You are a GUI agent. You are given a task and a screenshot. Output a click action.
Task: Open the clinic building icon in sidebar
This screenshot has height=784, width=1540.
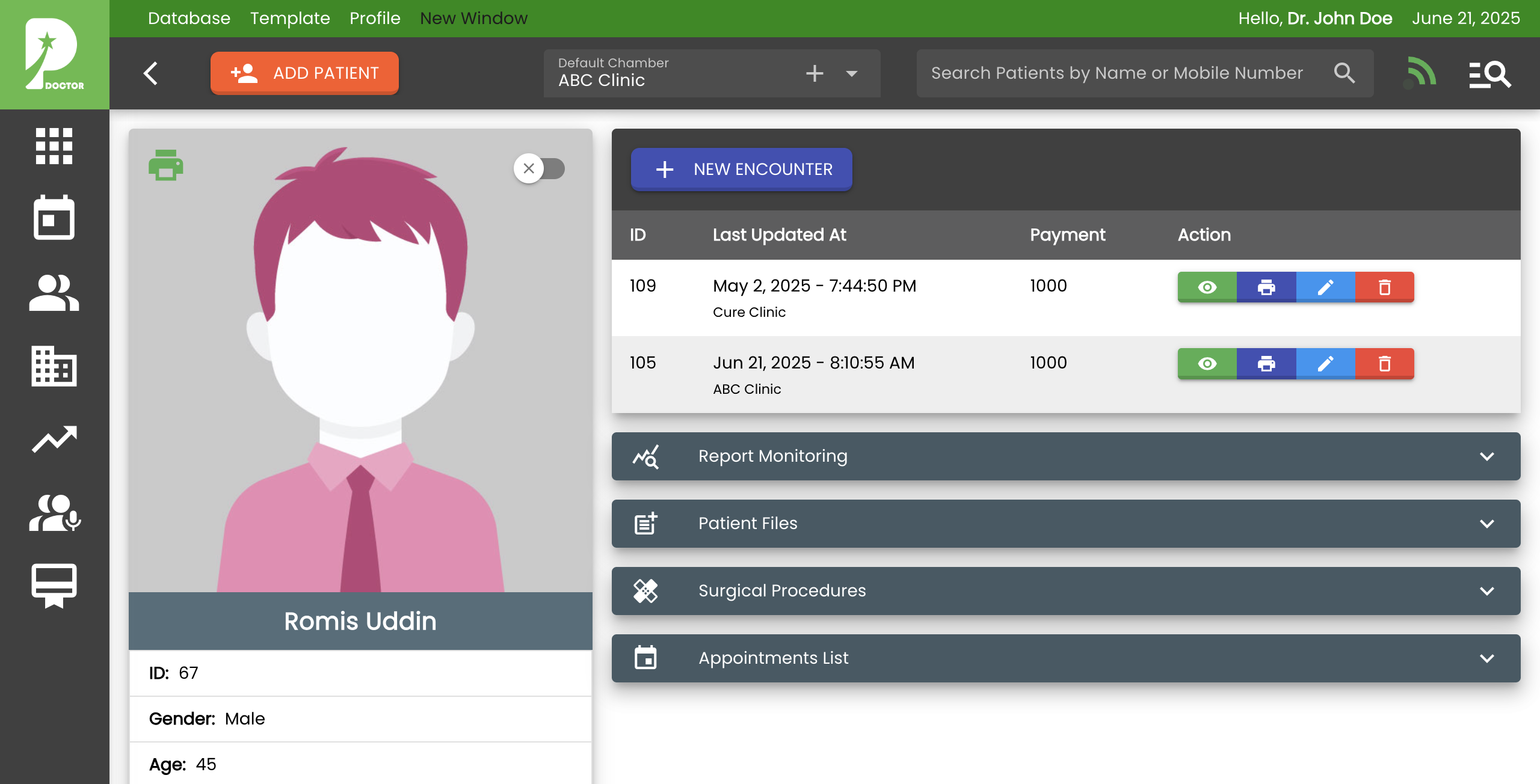point(54,366)
